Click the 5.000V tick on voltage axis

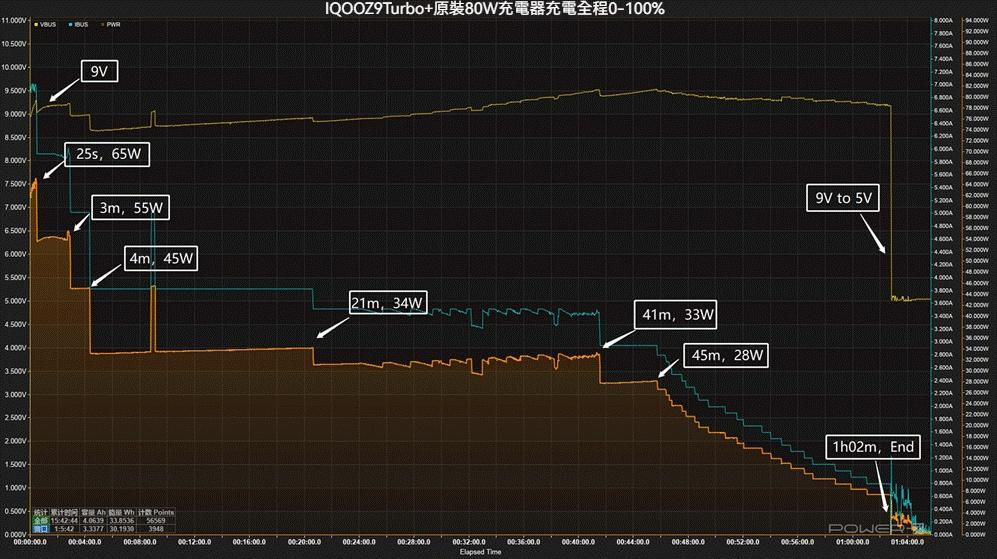15,301
